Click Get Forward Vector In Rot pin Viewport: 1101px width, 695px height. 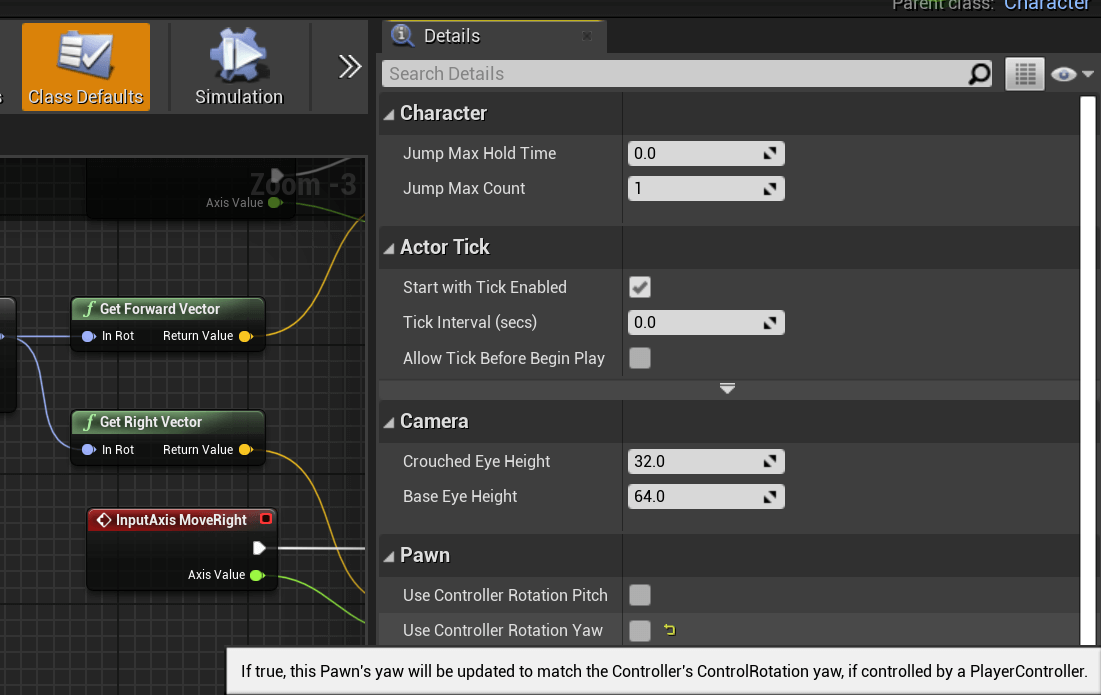(x=88, y=336)
